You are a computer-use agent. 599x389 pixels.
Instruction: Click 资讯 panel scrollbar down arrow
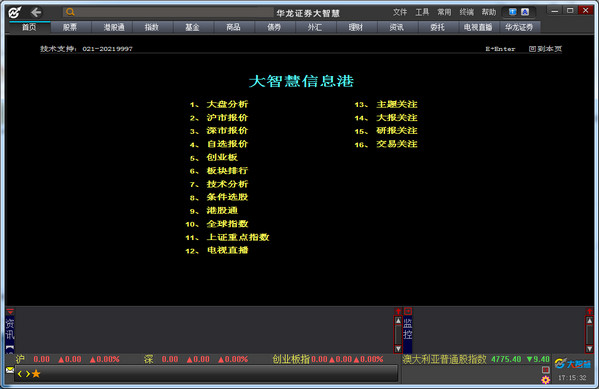tap(398, 349)
